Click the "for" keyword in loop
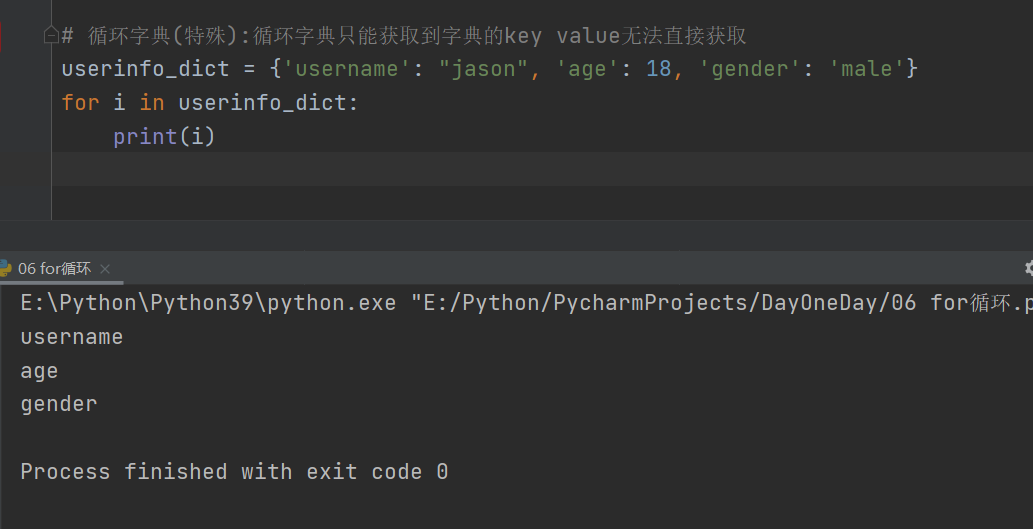Viewport: 1033px width, 529px height. [80, 103]
